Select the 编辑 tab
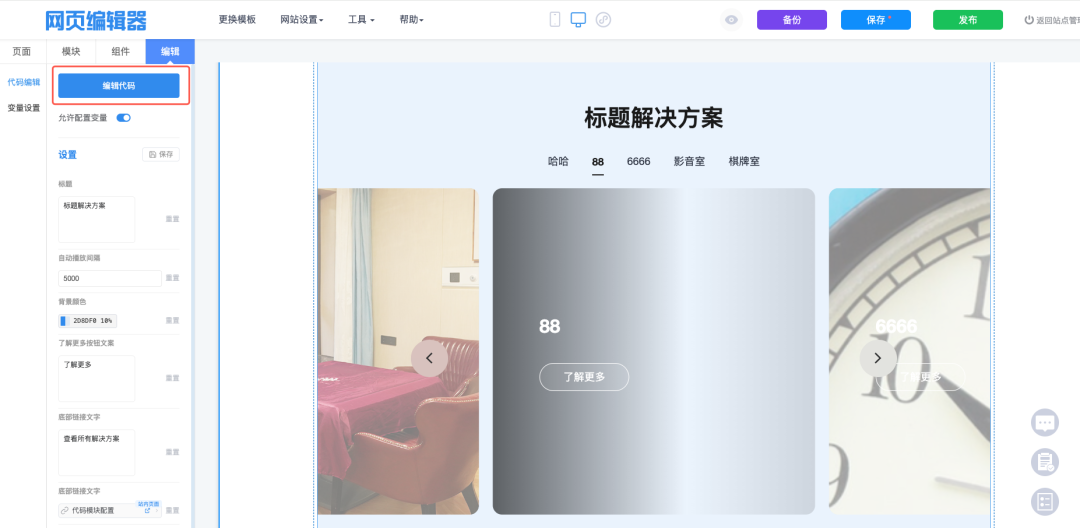The height and width of the screenshot is (528, 1080). pyautogui.click(x=170, y=51)
